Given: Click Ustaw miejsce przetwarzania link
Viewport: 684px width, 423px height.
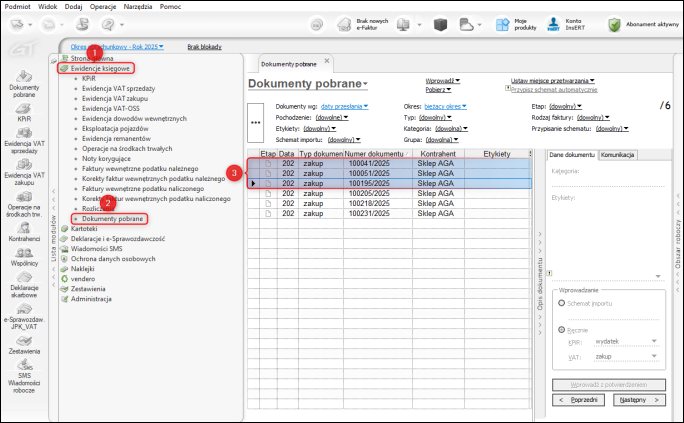Looking at the screenshot, I should pos(552,81).
